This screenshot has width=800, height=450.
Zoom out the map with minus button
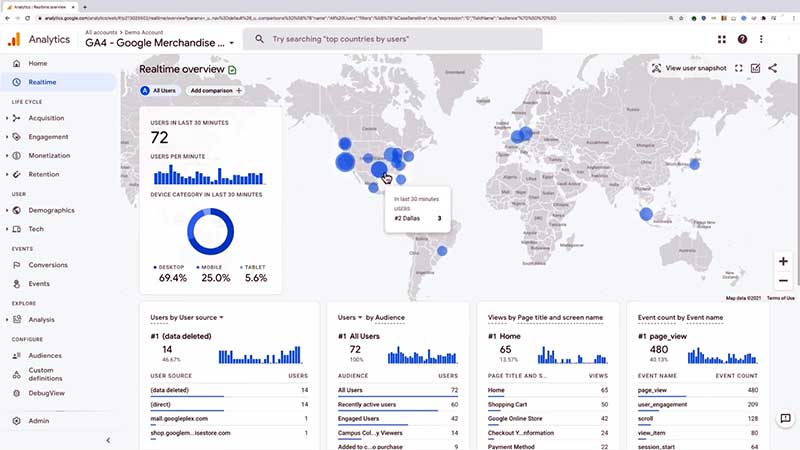(783, 281)
